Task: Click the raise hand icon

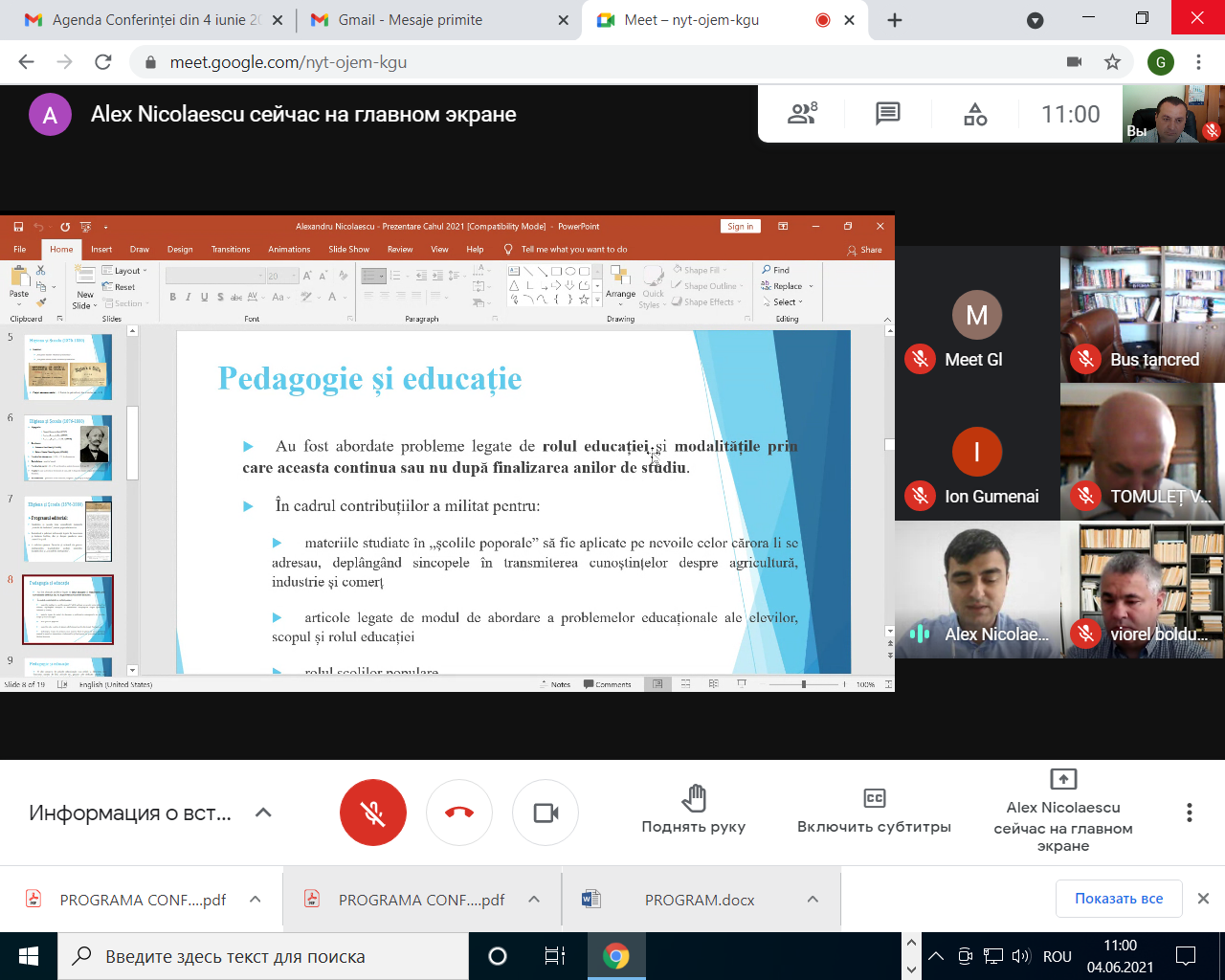Action: tap(693, 799)
